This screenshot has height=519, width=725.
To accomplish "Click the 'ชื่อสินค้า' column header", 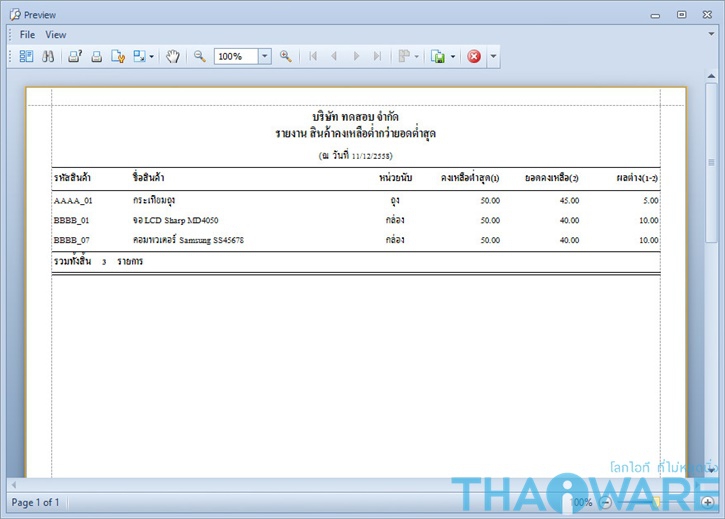I will pos(148,177).
